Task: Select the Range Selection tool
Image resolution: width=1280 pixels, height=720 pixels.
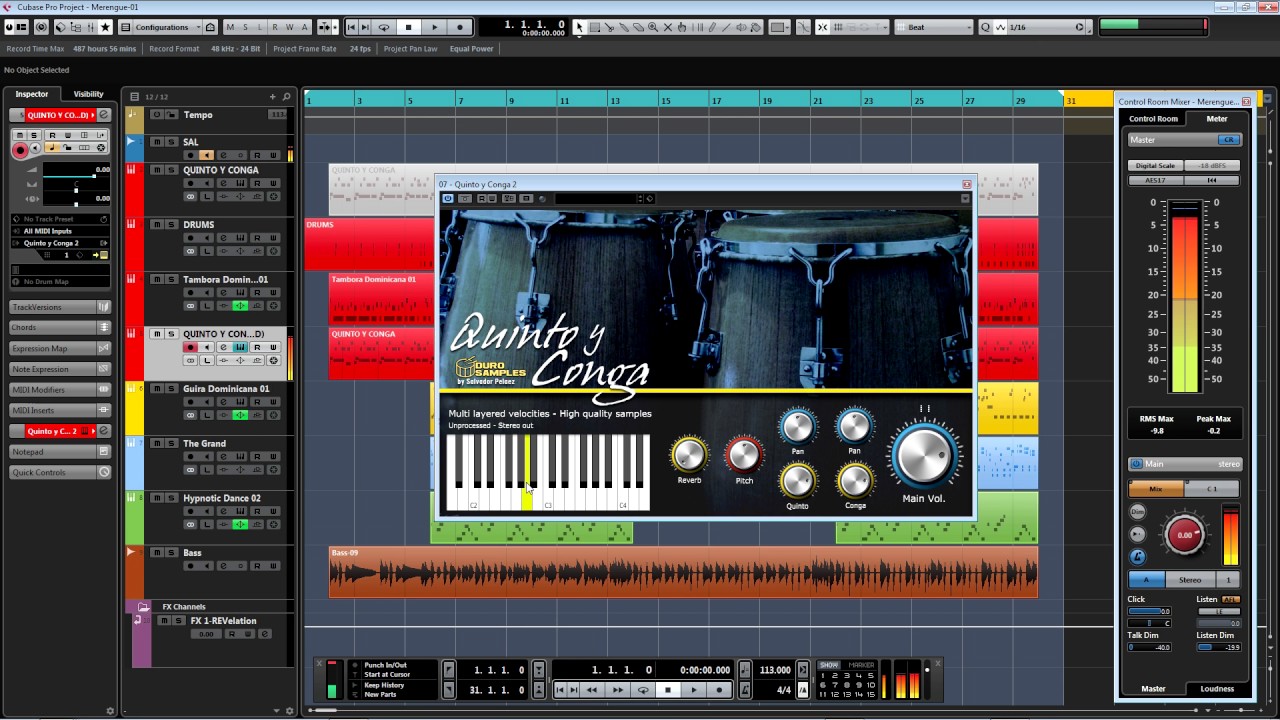Action: coord(595,27)
